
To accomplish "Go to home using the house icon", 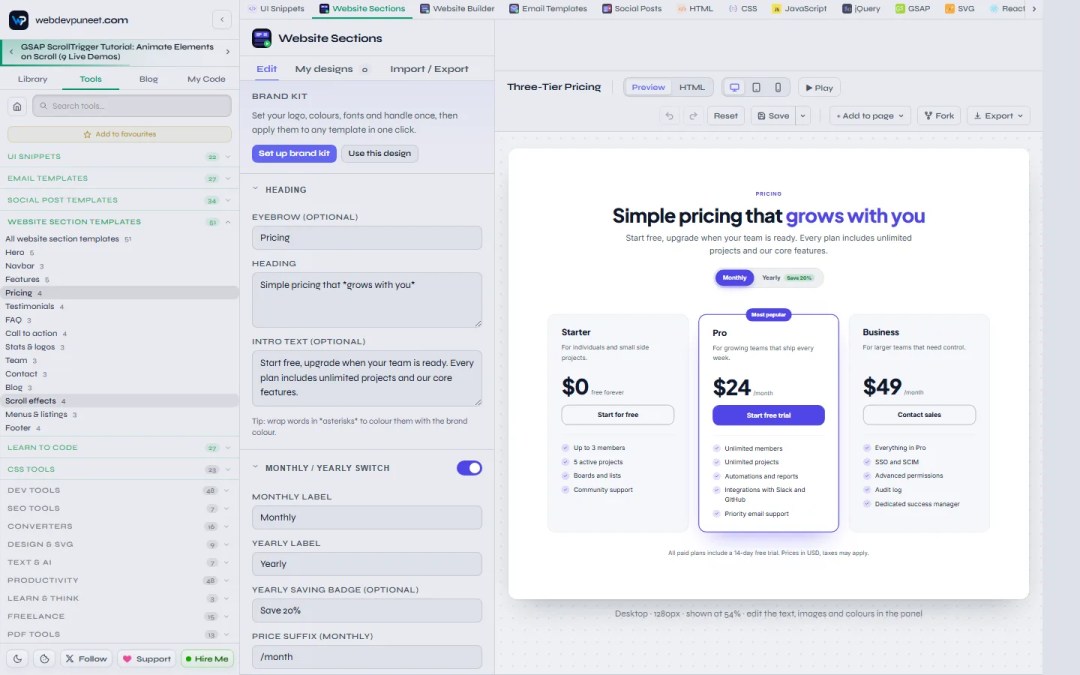I will pos(17,106).
